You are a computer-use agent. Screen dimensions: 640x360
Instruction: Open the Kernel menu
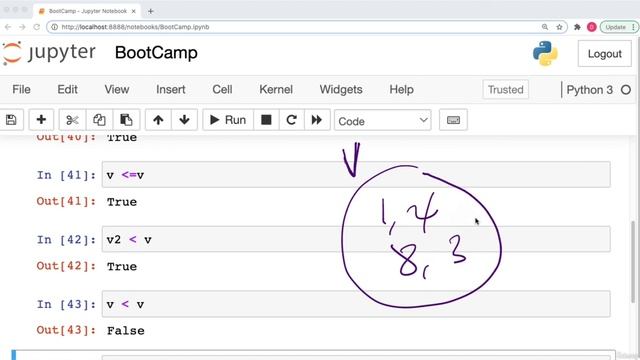(x=276, y=89)
